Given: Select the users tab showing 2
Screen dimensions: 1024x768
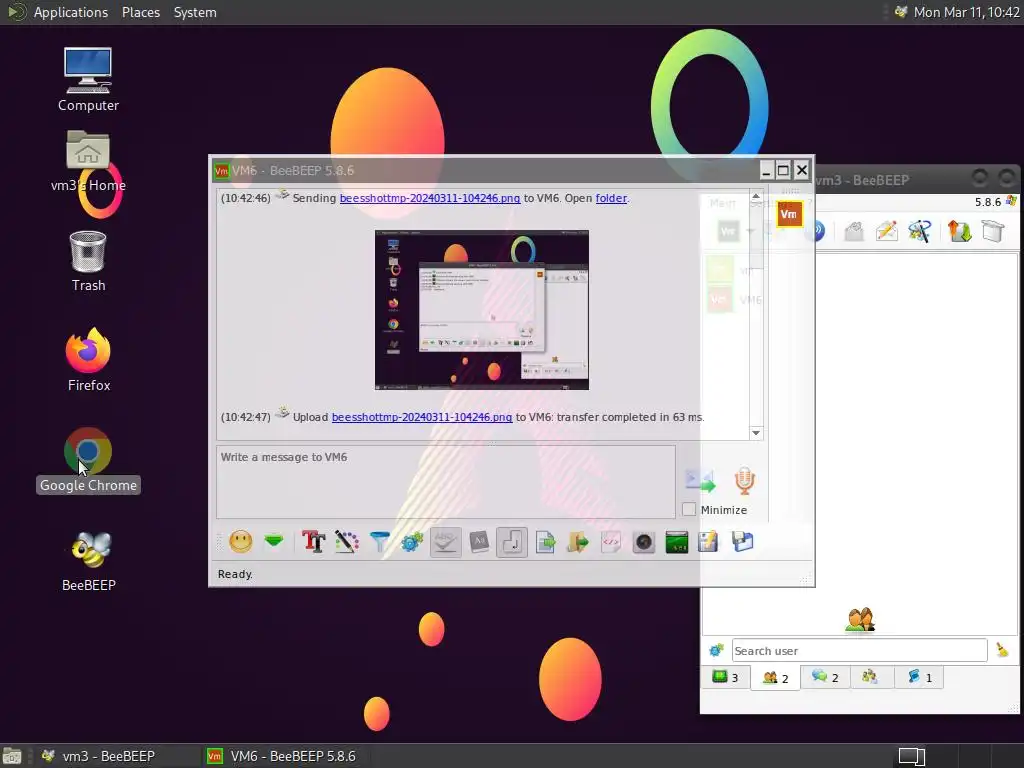Looking at the screenshot, I should pos(776,678).
